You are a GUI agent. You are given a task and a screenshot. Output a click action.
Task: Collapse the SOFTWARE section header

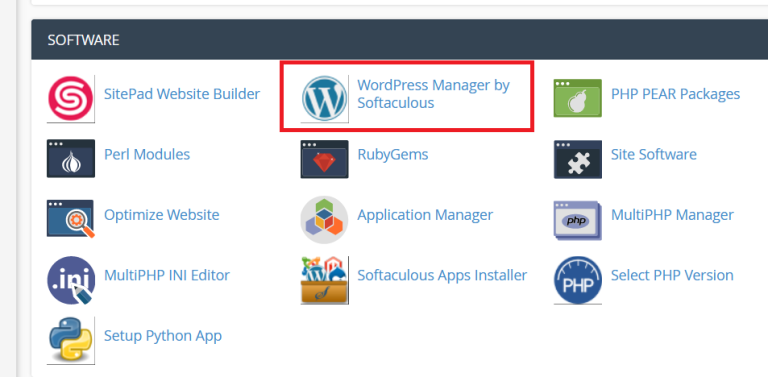coord(399,40)
